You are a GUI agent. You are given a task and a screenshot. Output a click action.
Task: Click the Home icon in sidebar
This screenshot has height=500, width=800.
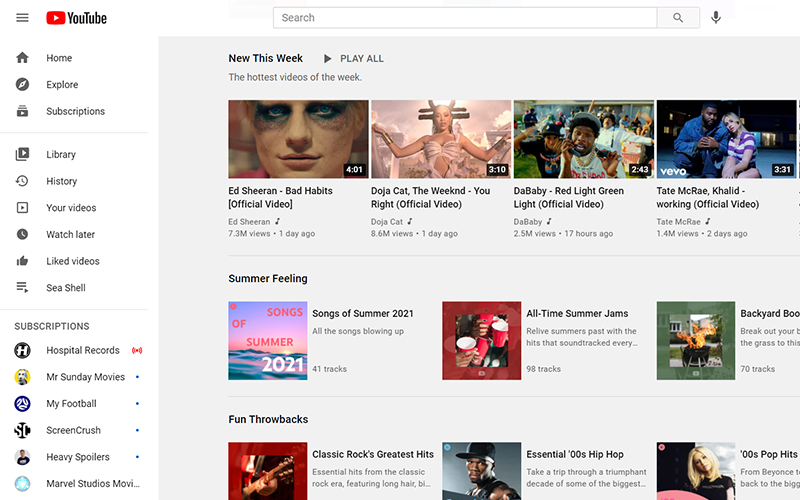(22, 58)
